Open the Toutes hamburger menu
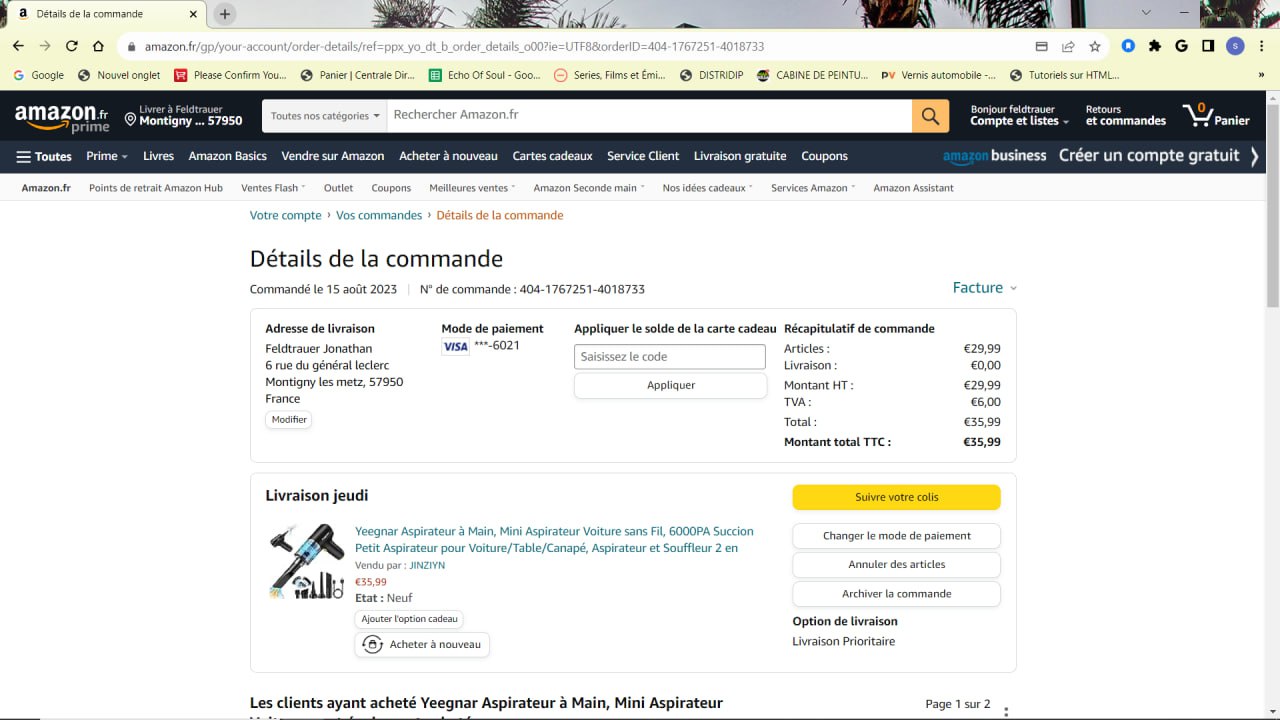 (x=44, y=156)
